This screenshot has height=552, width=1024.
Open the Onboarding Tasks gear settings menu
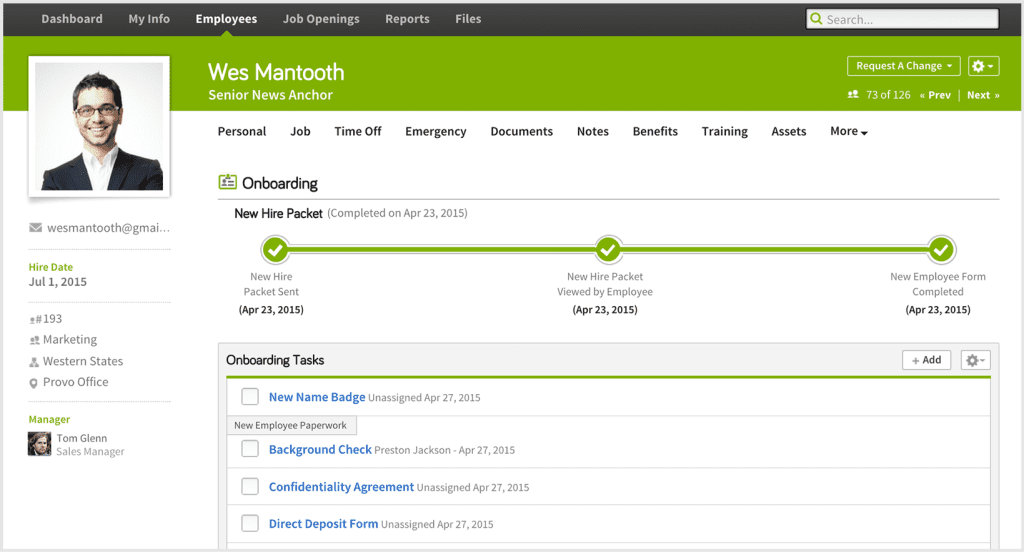pyautogui.click(x=974, y=360)
